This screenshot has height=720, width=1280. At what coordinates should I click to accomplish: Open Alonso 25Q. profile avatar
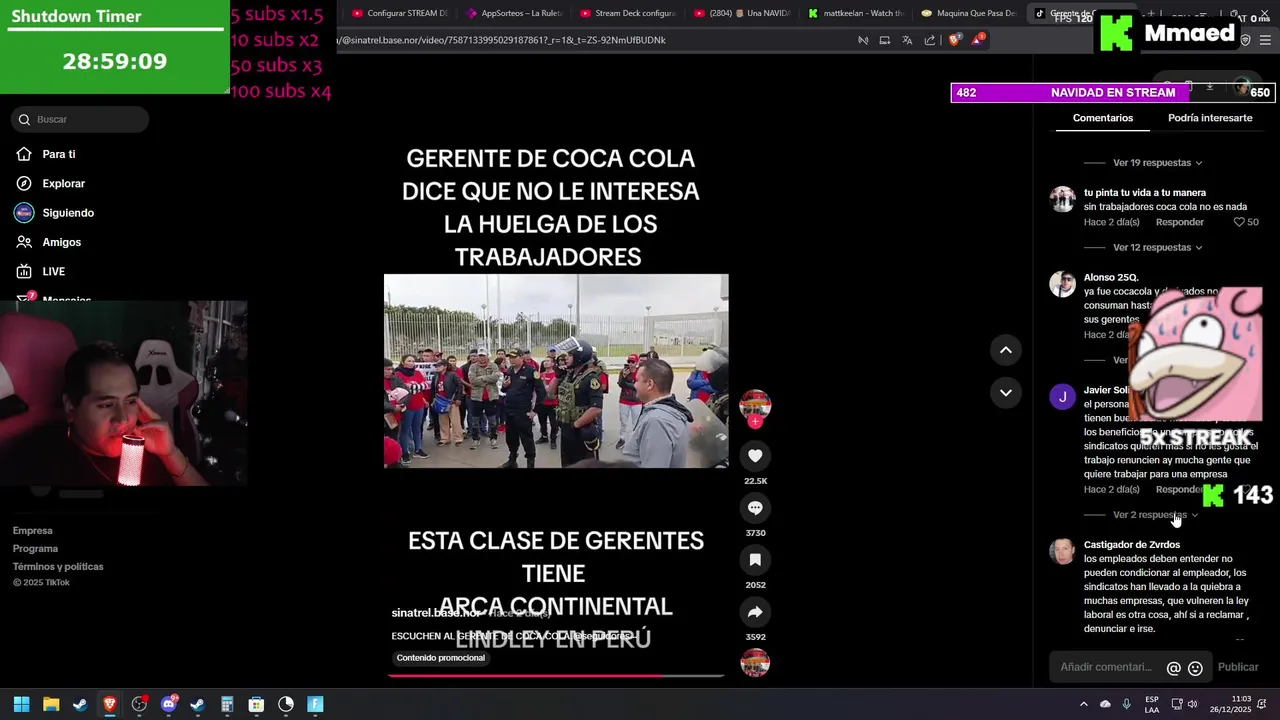coord(1062,284)
